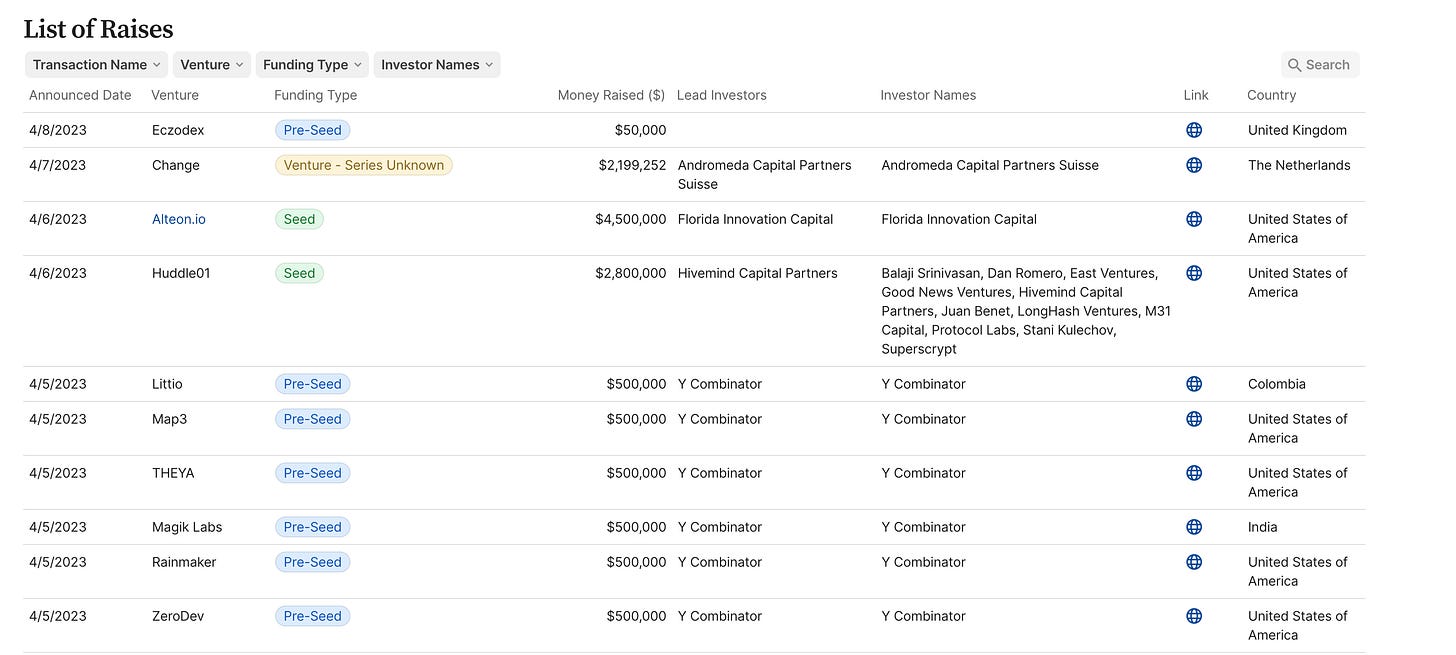
Task: Open the Huddle01 row globe link
Action: 1194,273
